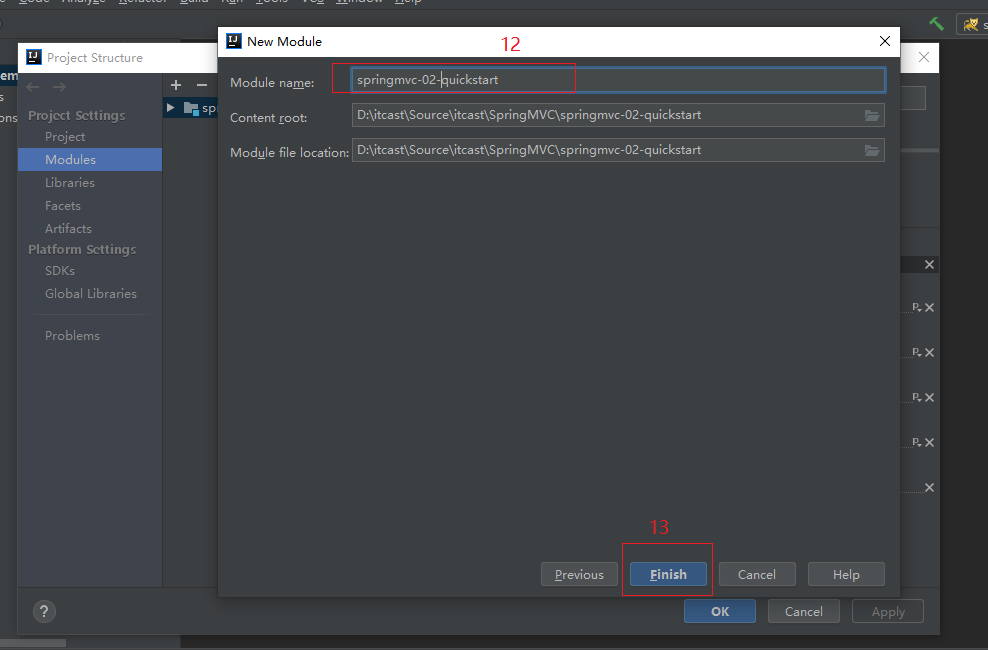
Task: Confirm Project Structure with OK
Action: [x=720, y=611]
